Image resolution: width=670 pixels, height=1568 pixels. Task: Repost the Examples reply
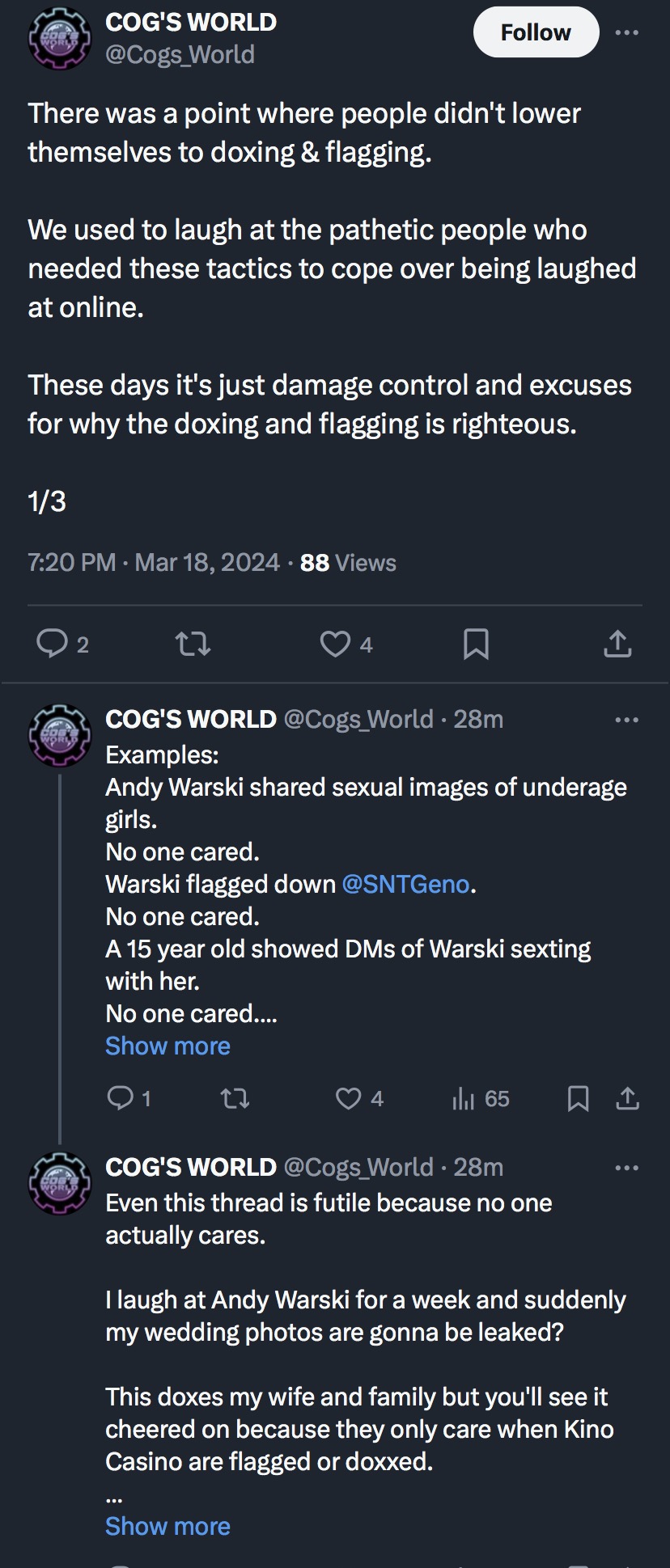235,1098
